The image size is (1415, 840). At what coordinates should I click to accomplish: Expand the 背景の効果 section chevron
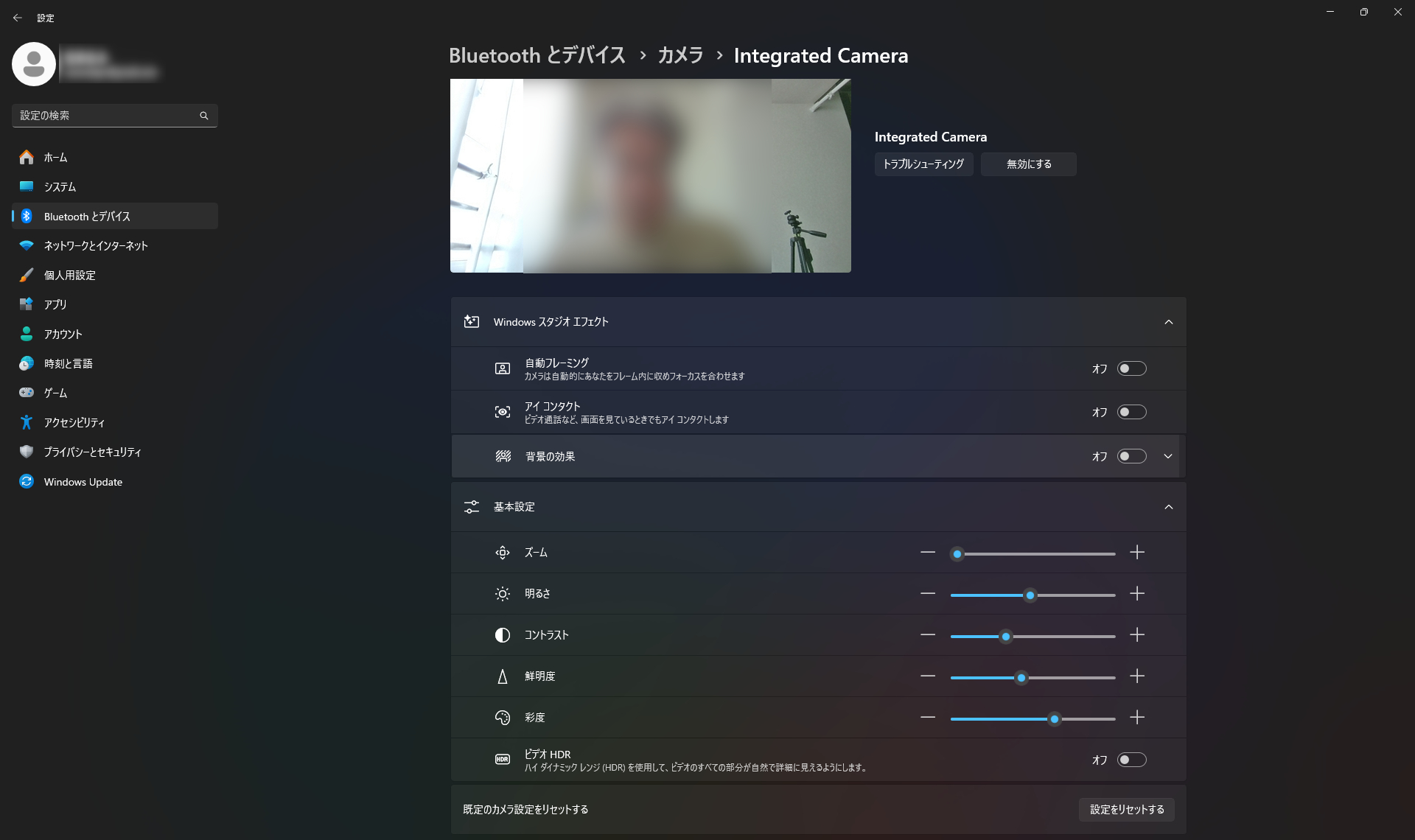[1168, 456]
